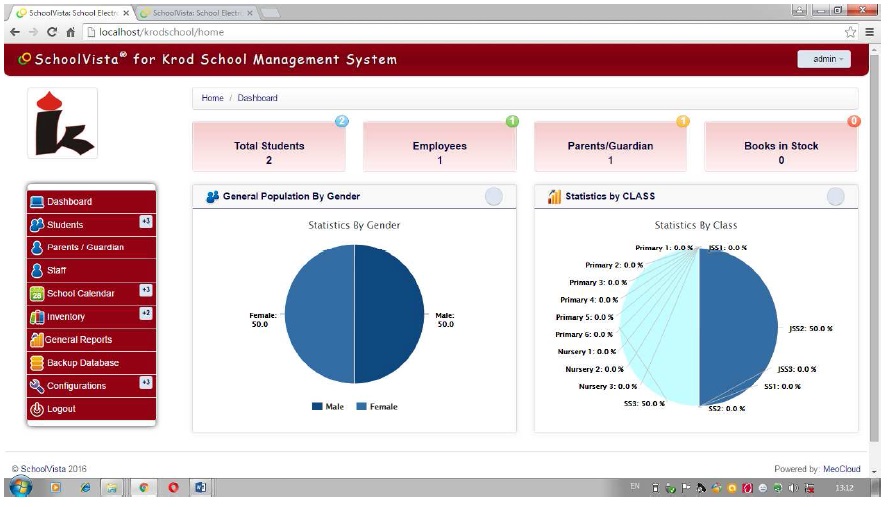This screenshot has width=891, height=507.
Task: Open Parents / Guardian menu item
Action: (85, 247)
